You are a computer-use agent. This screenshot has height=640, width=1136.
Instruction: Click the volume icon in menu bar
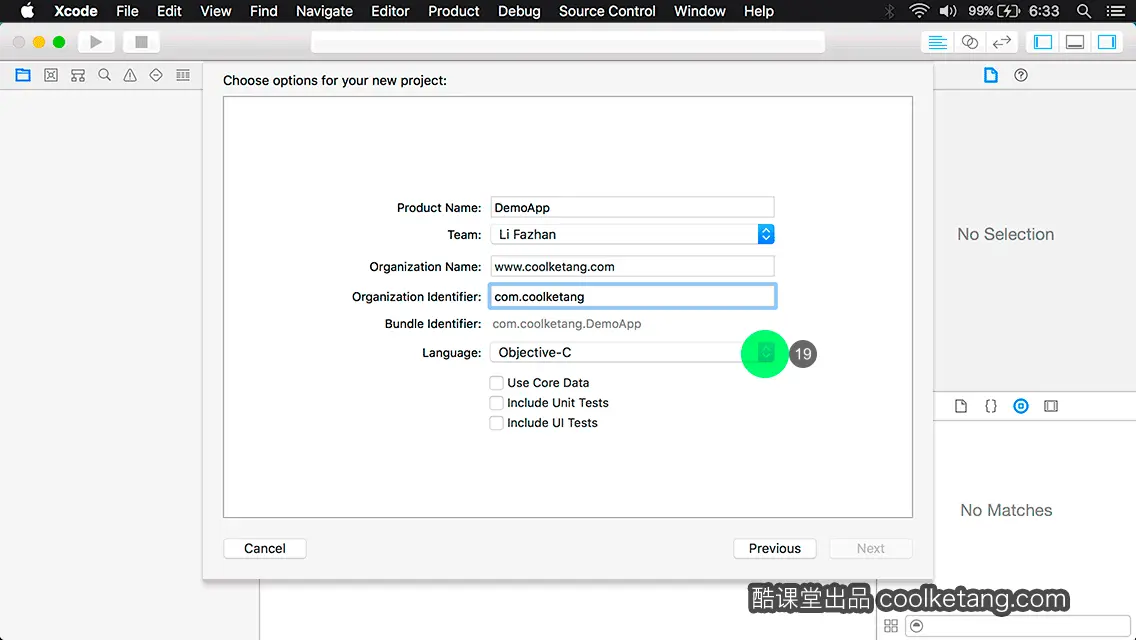(x=948, y=11)
